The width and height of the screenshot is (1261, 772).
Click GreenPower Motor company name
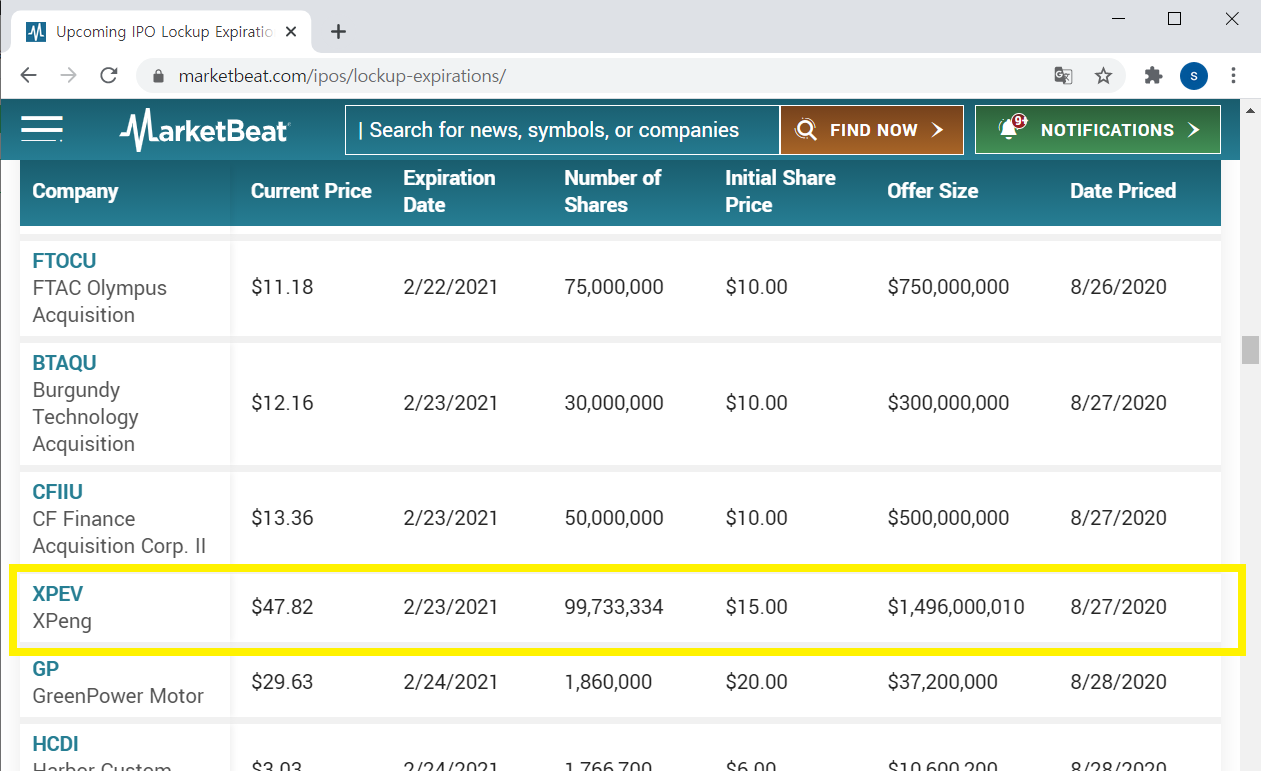[x=118, y=696]
